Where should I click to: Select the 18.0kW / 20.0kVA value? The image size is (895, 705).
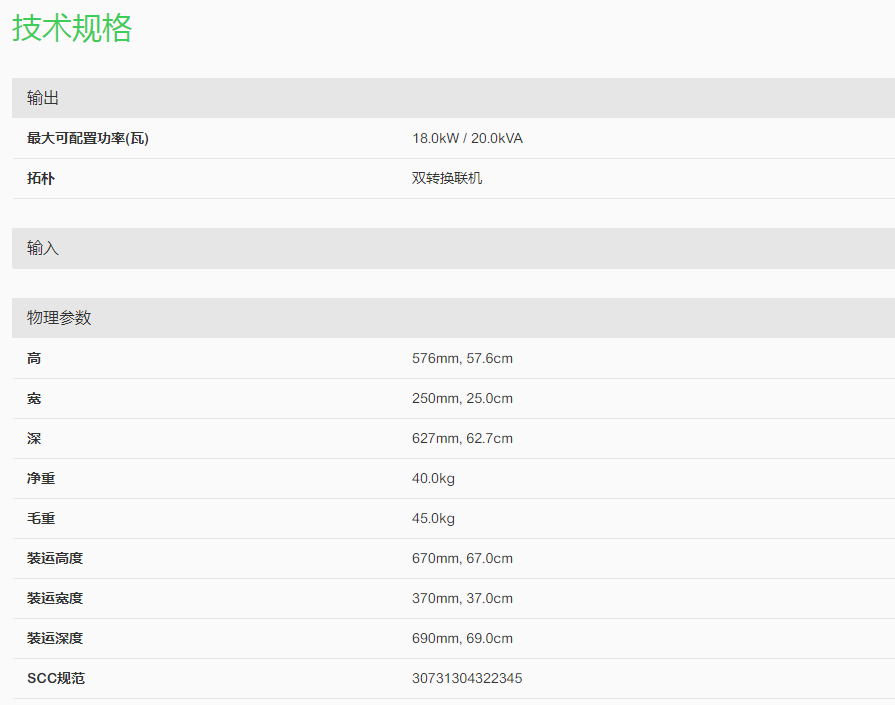click(467, 138)
